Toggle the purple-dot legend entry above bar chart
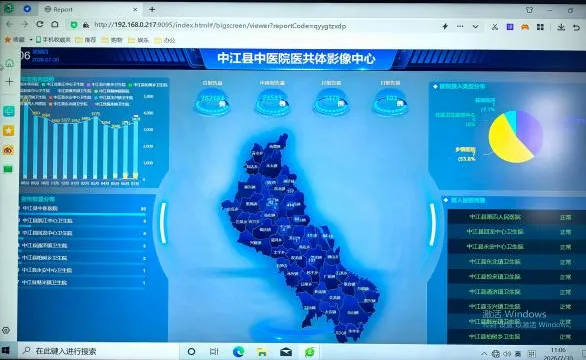This screenshot has height=360, width=586. pyautogui.click(x=106, y=85)
